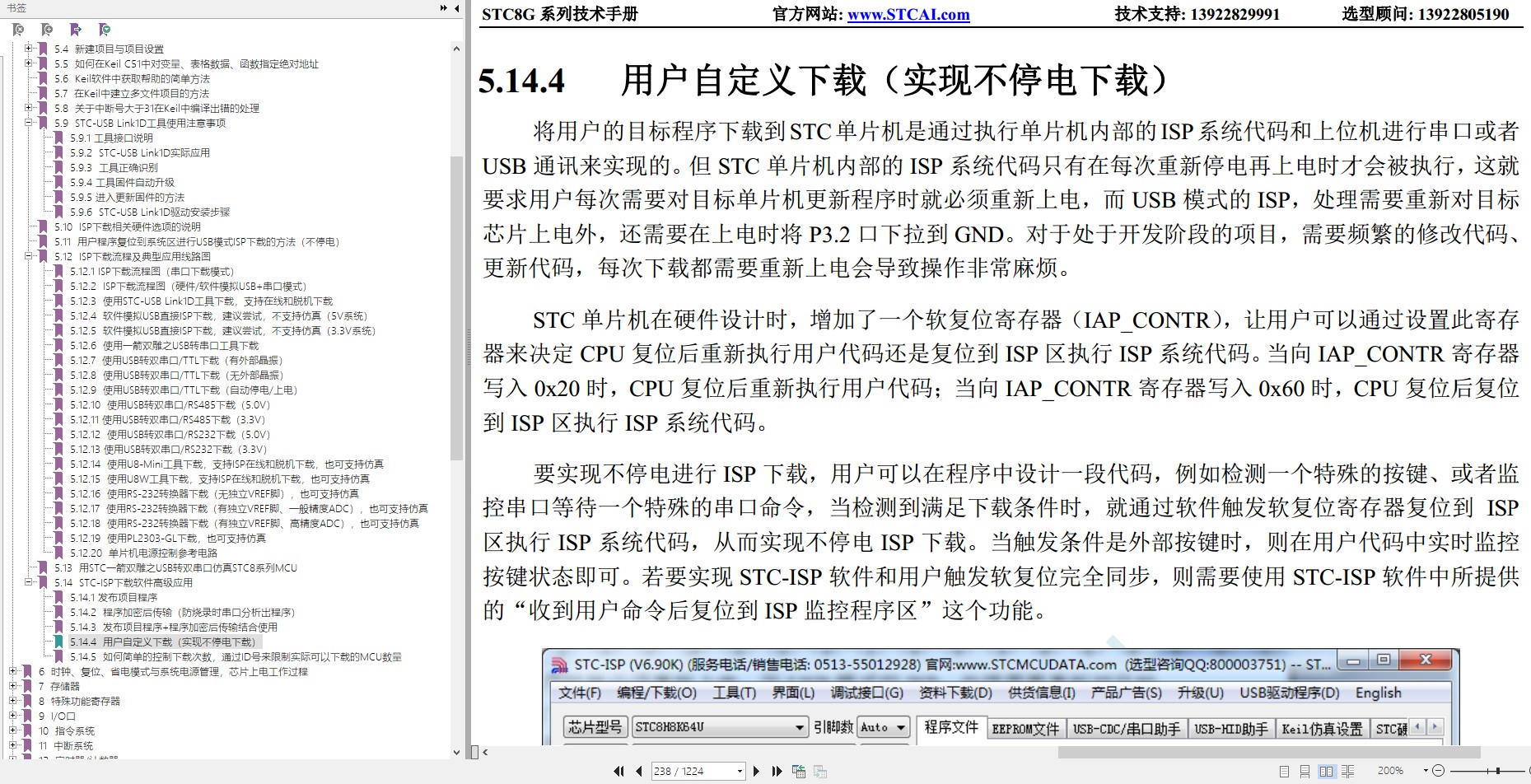The image size is (1531, 784).
Task: Collapse the 5.14 STC-ISP下载软件高级应用 bookmark
Action: point(29,582)
